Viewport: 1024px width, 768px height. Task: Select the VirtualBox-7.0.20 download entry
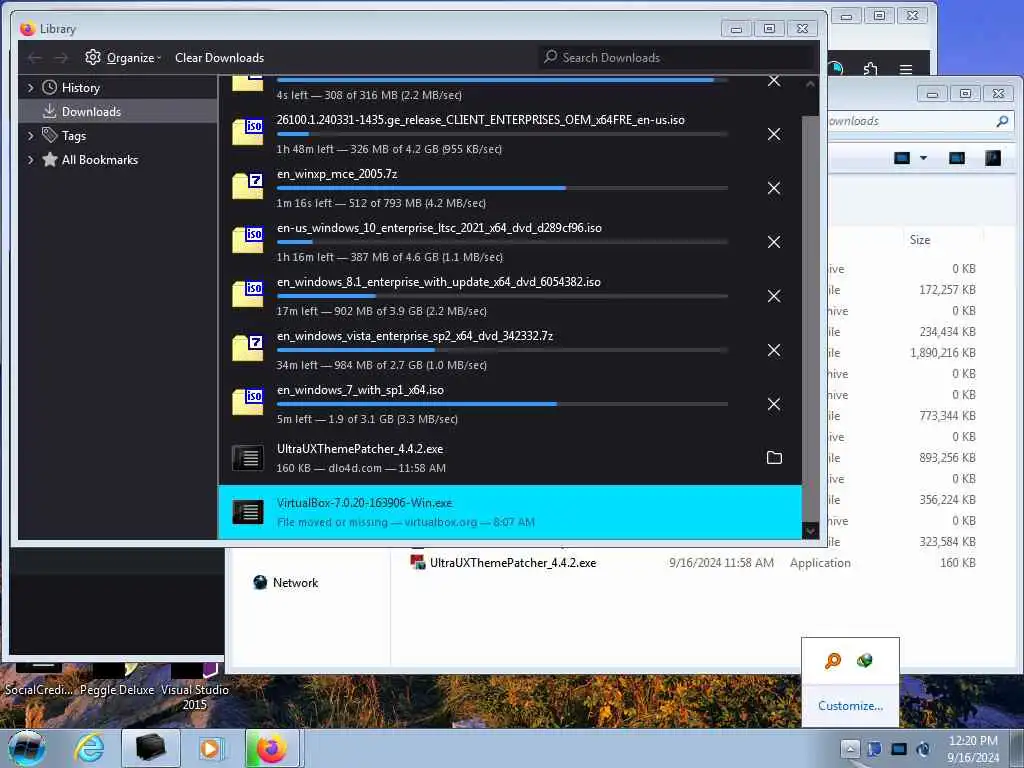click(x=510, y=512)
